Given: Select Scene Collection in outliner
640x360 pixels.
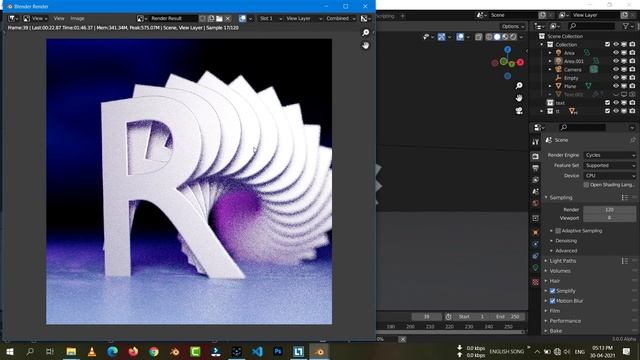Looking at the screenshot, I should [565, 36].
